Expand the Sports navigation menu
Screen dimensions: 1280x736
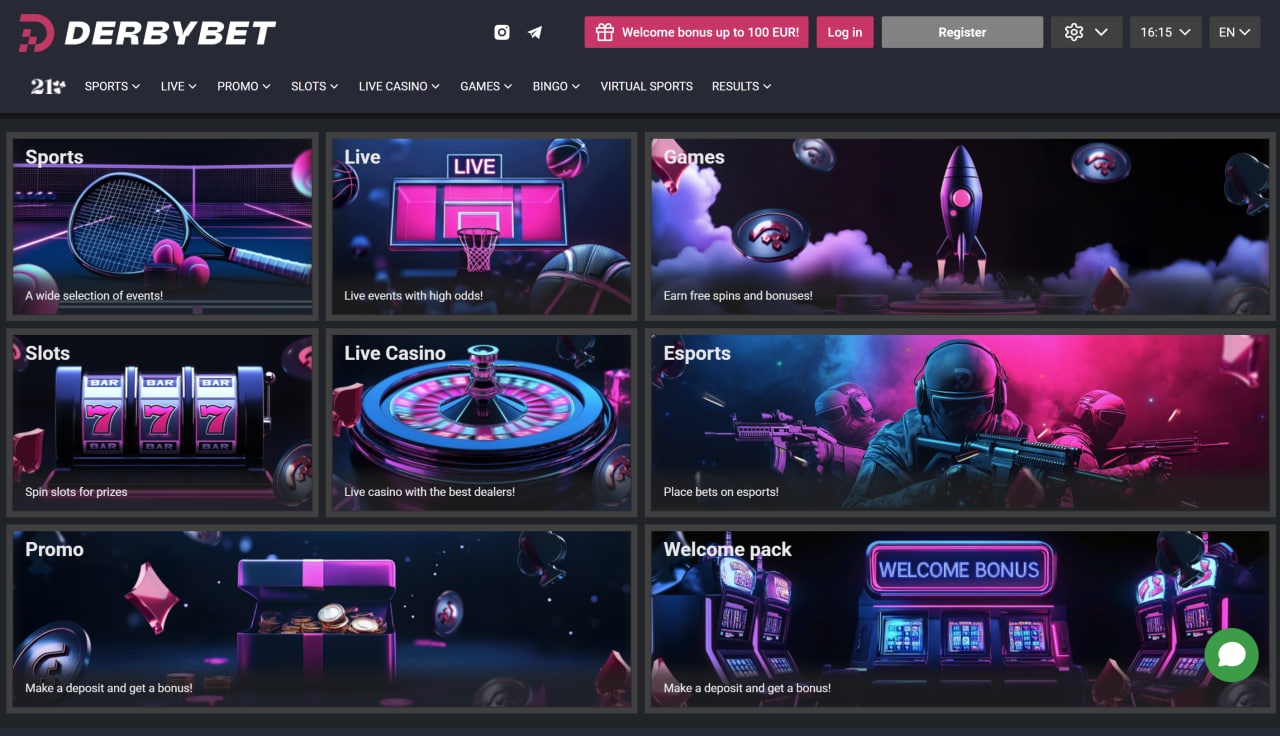[x=112, y=87]
